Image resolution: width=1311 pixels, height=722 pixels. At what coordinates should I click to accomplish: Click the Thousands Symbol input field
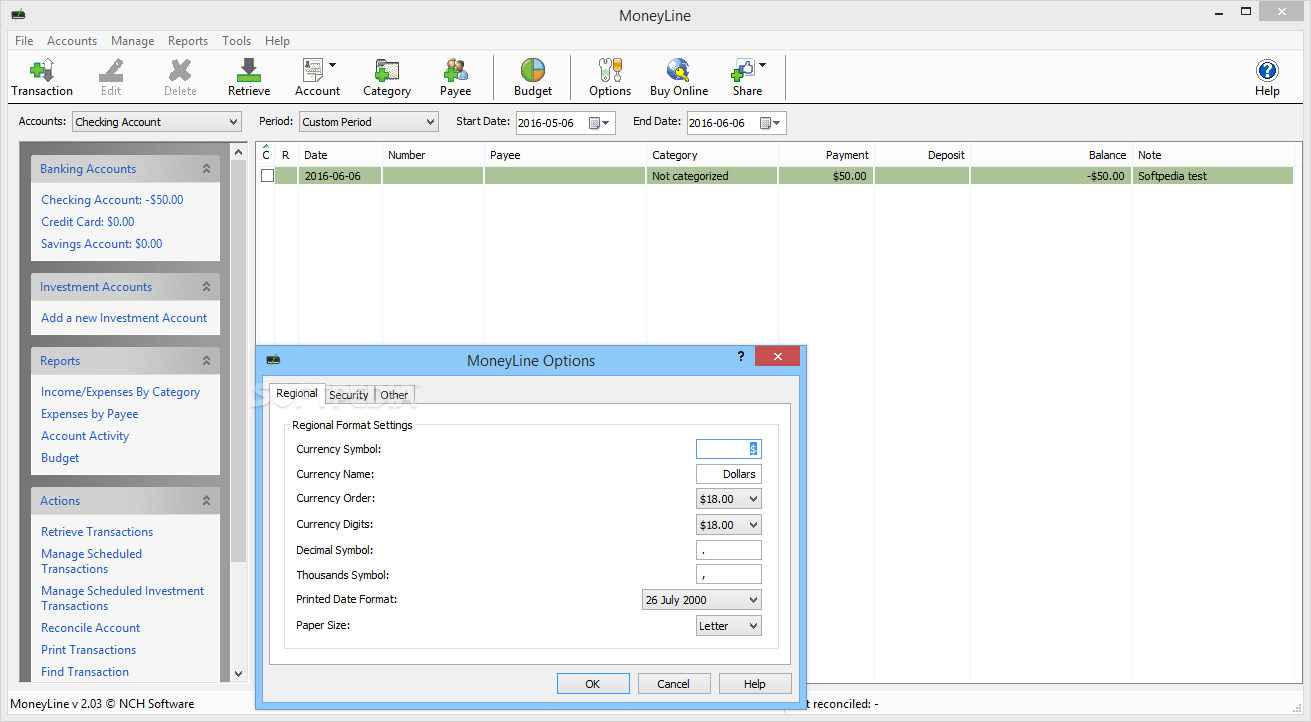(x=729, y=575)
